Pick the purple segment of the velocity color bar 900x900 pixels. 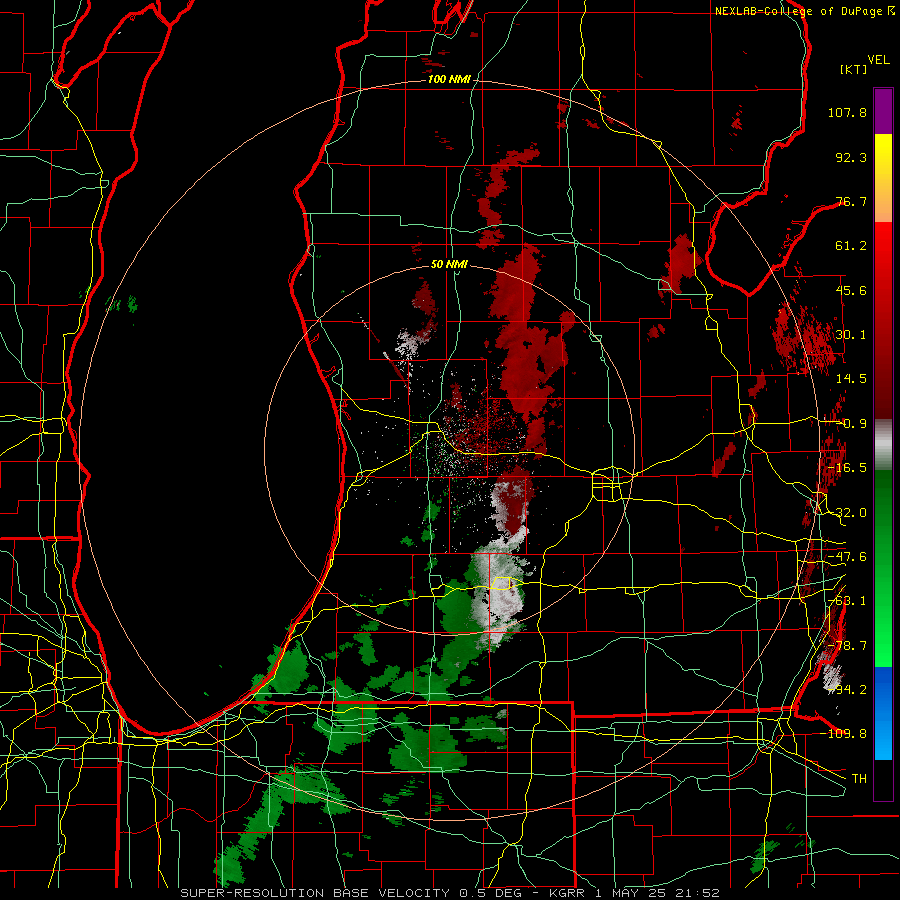(x=883, y=111)
